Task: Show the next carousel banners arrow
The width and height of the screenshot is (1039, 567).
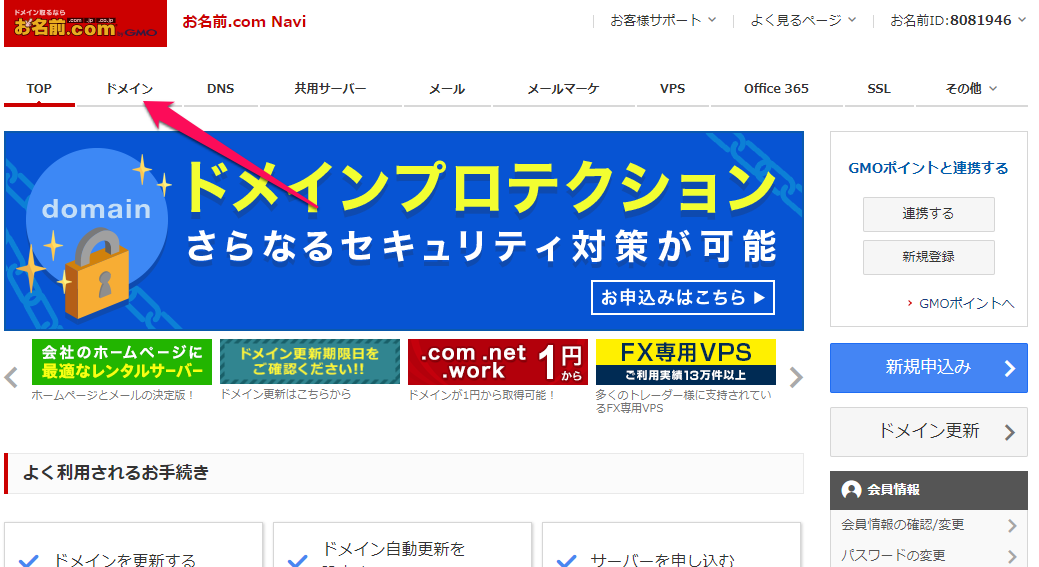Action: 796,378
